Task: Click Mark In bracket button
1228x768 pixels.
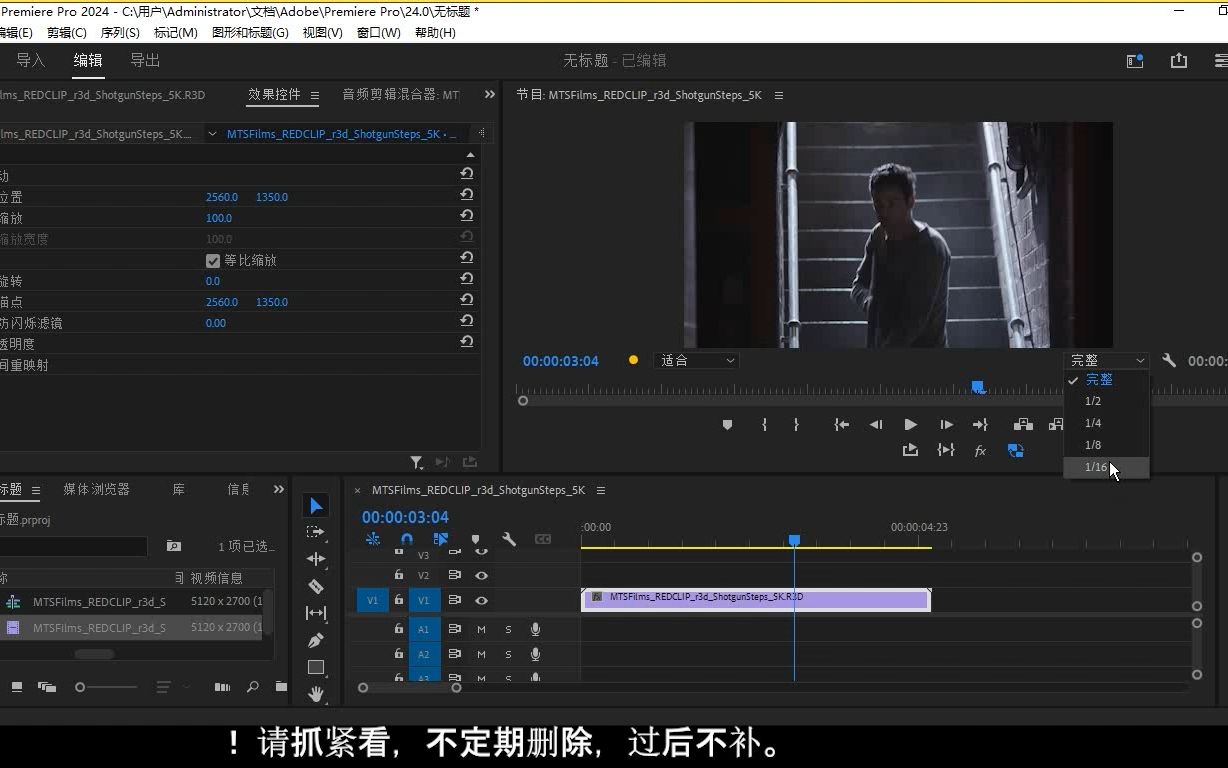Action: [764, 425]
